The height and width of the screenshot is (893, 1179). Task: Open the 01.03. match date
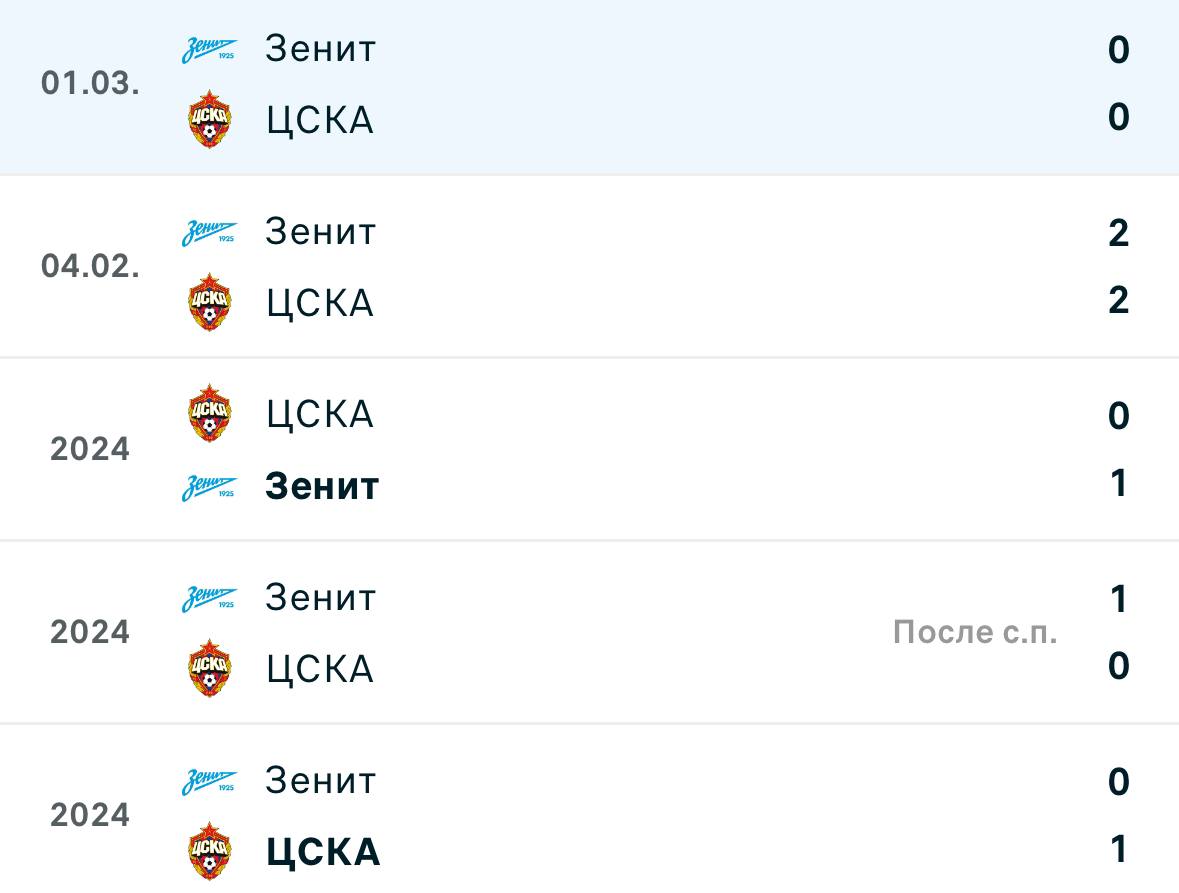[x=90, y=83]
